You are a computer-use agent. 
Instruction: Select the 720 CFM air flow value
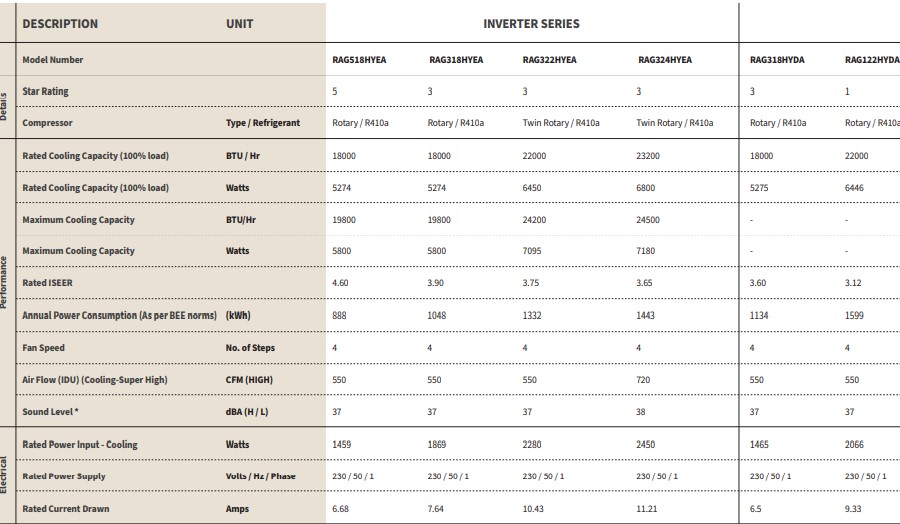(x=644, y=380)
